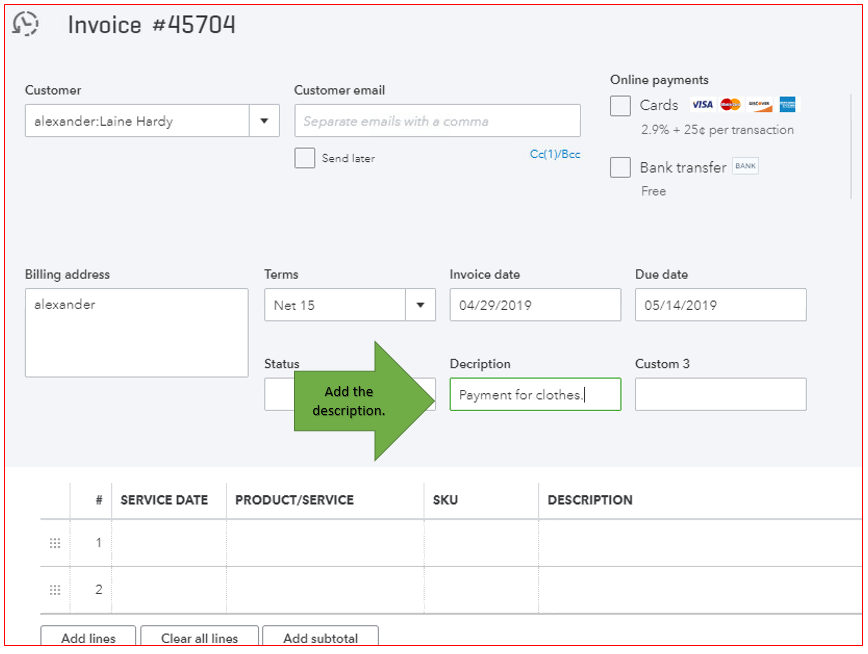Open the Customer dropdown arrow
868x654 pixels.
pos(264,121)
